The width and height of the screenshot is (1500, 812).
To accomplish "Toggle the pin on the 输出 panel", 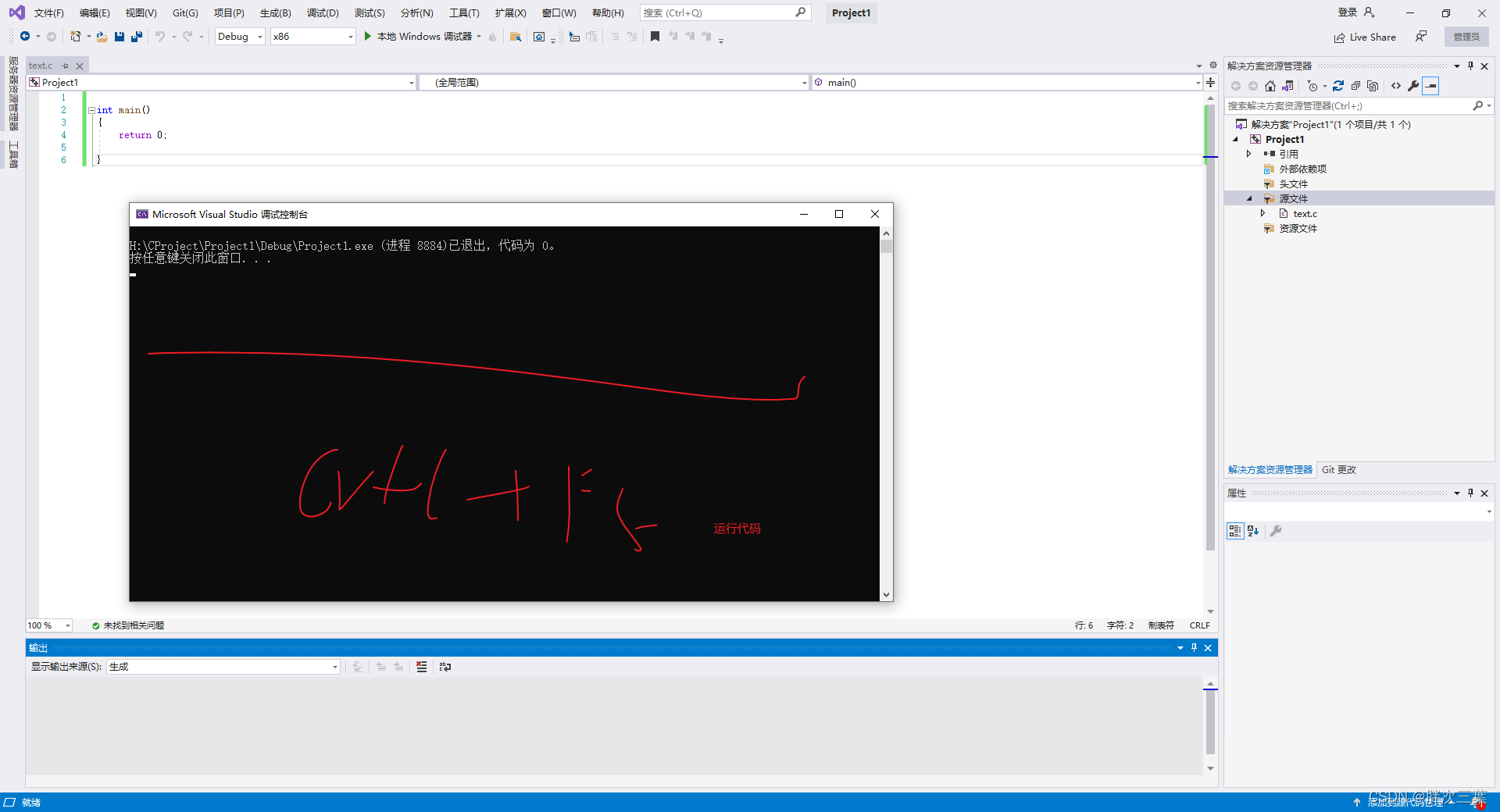I will [x=1194, y=647].
